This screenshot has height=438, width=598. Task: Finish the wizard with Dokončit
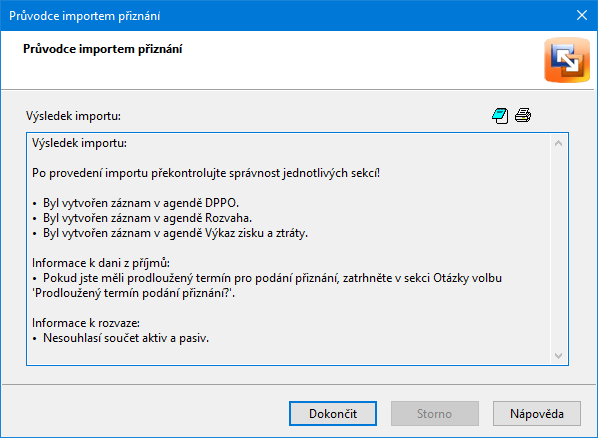tap(333, 414)
